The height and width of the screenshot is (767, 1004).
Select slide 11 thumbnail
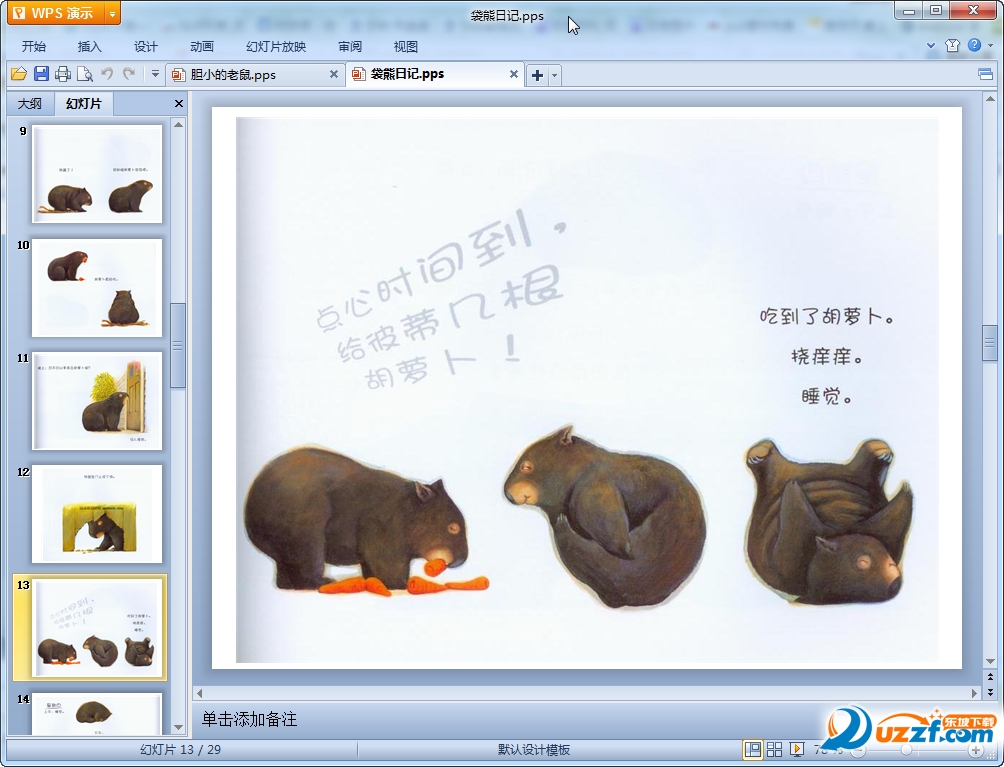click(97, 401)
